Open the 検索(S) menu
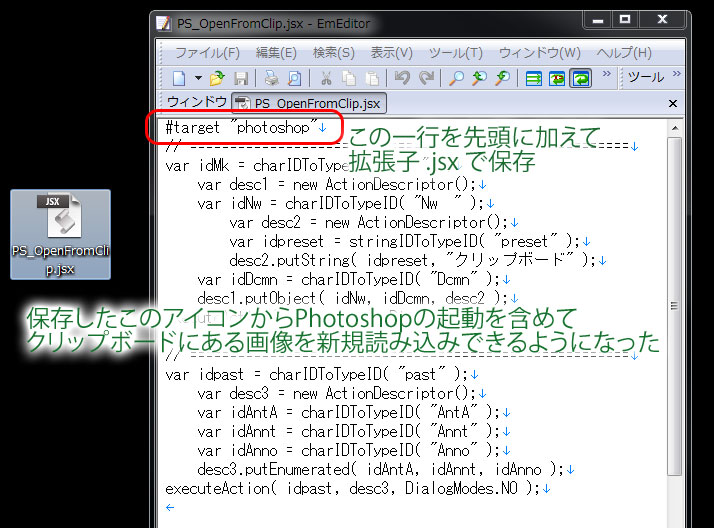This screenshot has height=528, width=714. [333, 53]
